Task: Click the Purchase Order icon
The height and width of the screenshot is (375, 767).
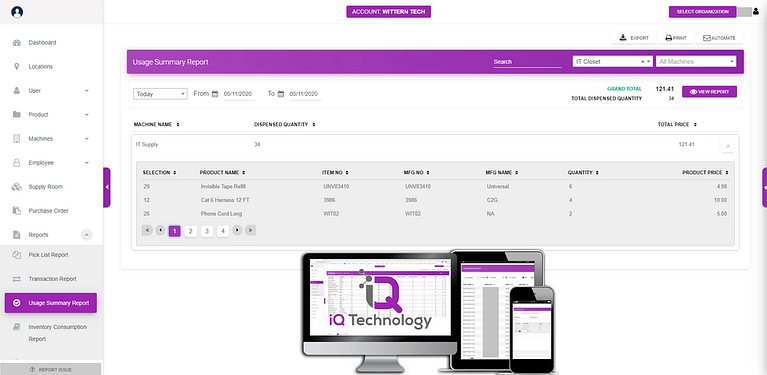Action: tap(17, 211)
